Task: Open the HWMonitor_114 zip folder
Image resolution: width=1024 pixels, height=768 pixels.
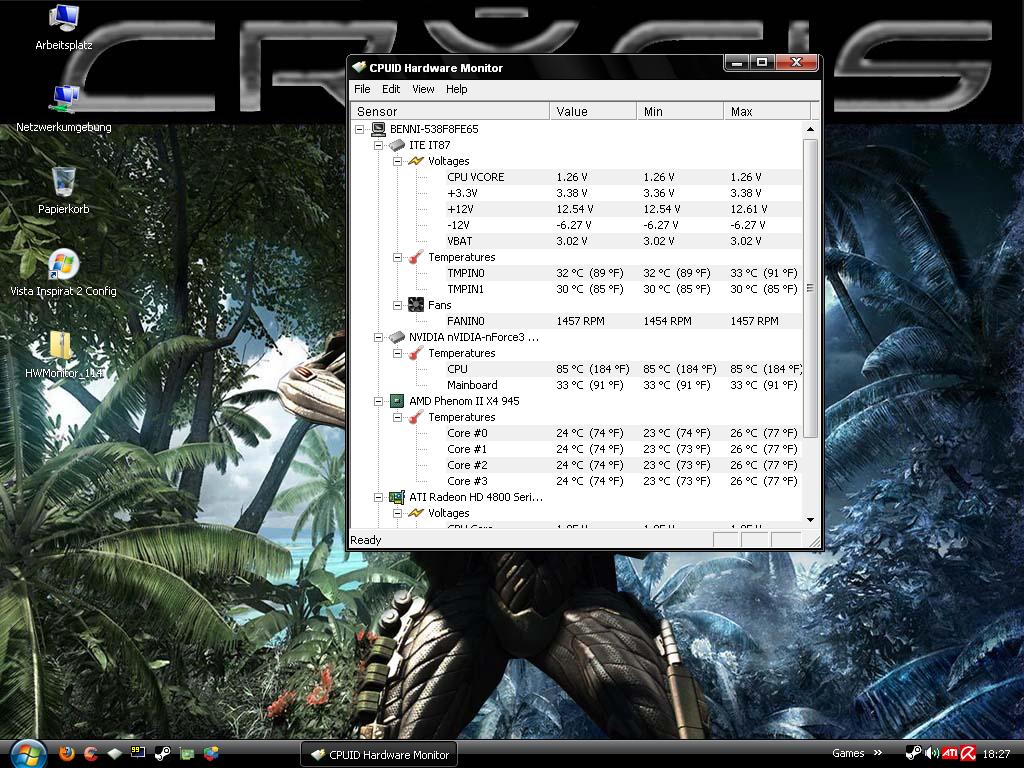Action: pos(63,355)
